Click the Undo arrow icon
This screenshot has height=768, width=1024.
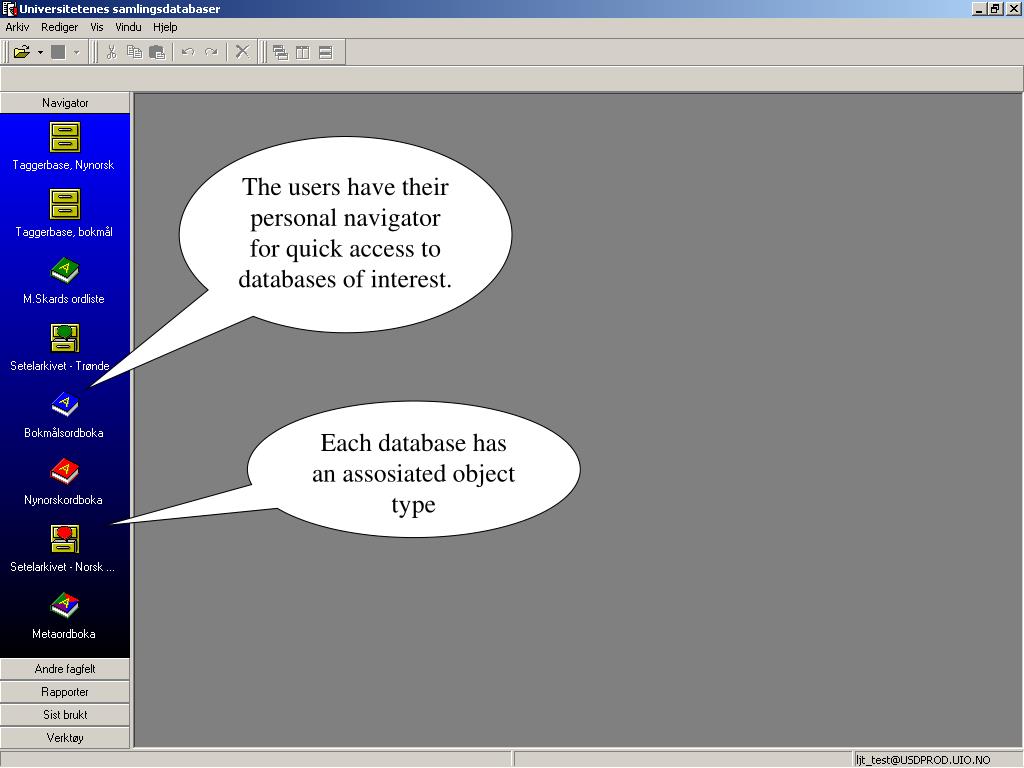click(188, 52)
